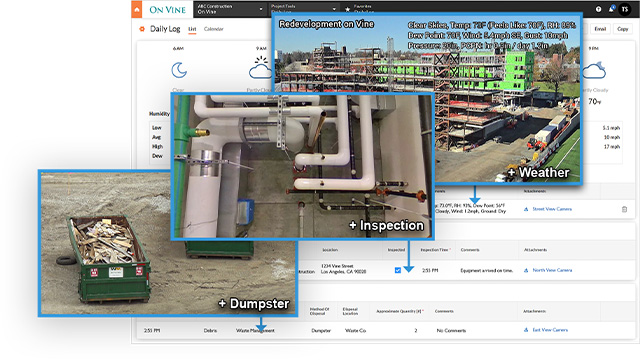The width and height of the screenshot is (640, 360).
Task: Click the Favorites star icon
Action: pyautogui.click(x=347, y=9)
